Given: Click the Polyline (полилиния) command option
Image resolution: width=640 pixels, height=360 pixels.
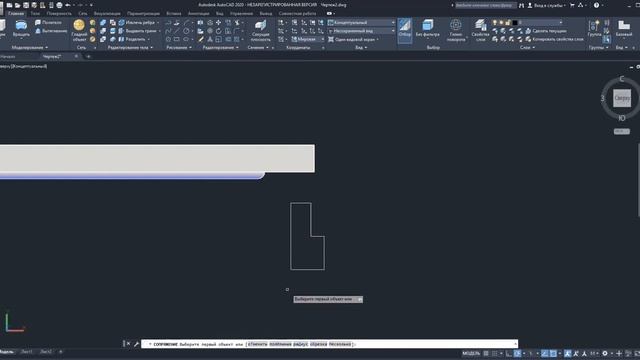Looking at the screenshot, I should coord(280,344).
